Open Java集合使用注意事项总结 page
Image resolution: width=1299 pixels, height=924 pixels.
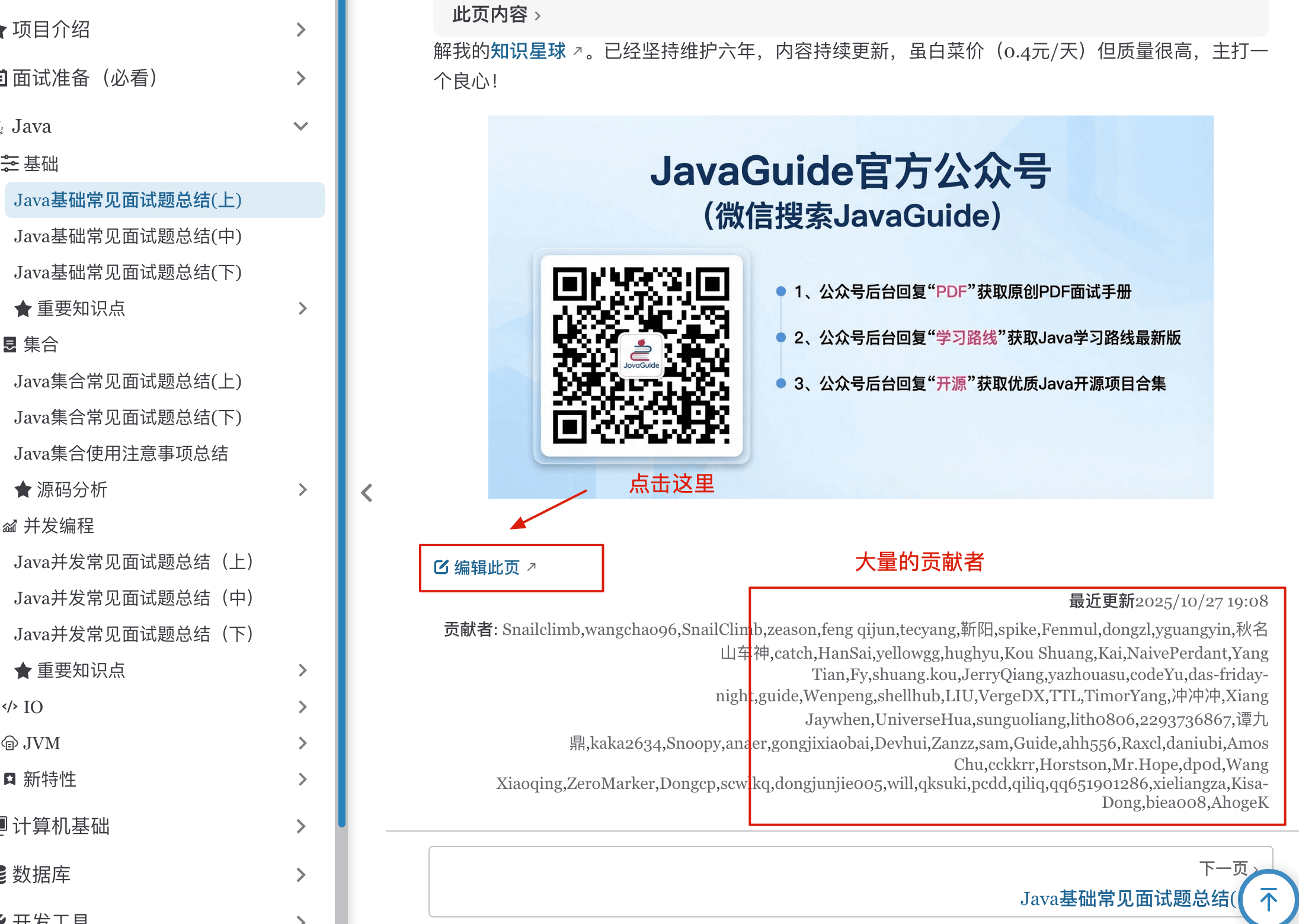[121, 454]
